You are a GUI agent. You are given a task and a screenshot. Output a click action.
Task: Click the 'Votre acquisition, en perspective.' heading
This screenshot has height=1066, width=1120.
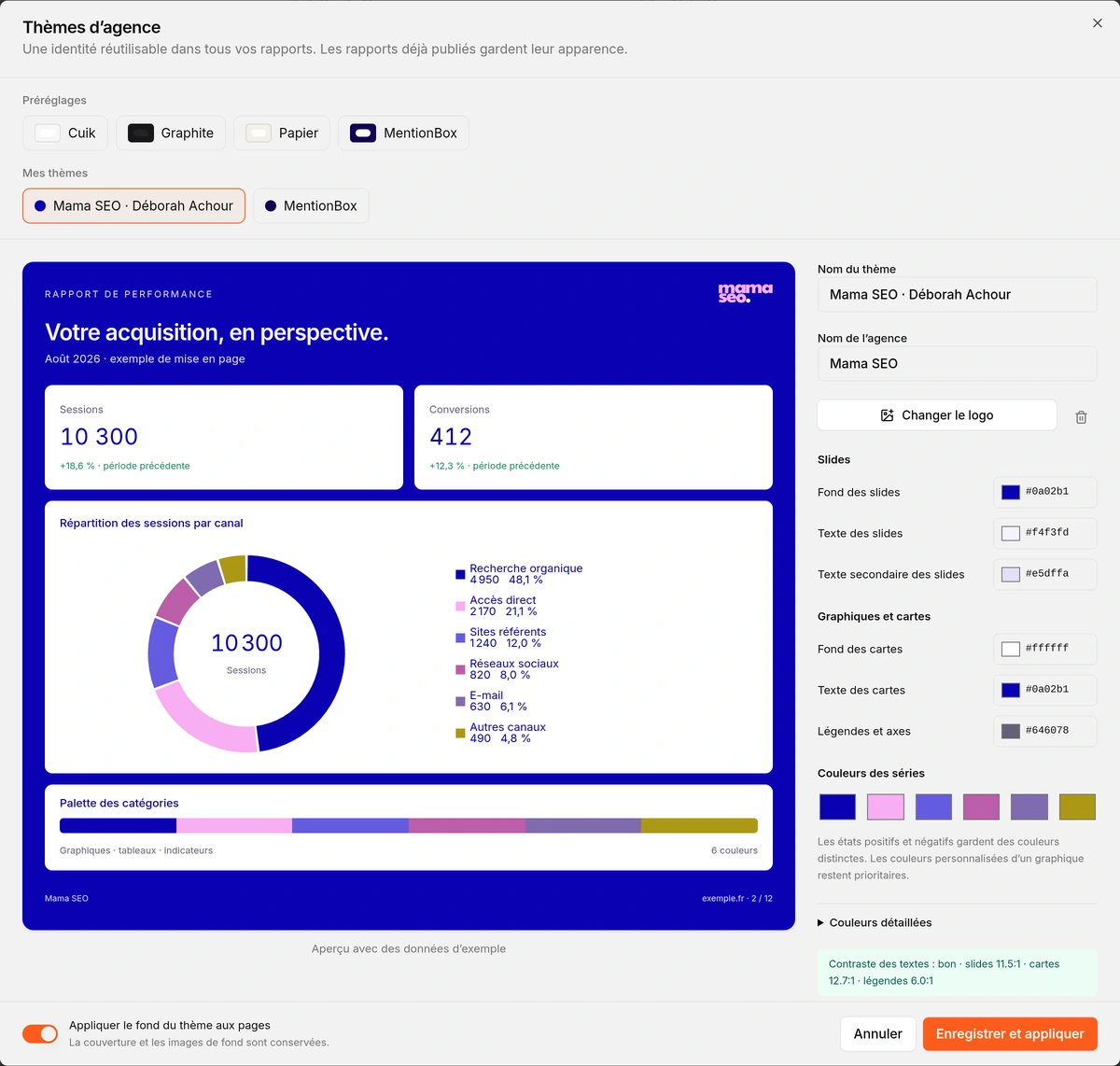[x=217, y=332]
